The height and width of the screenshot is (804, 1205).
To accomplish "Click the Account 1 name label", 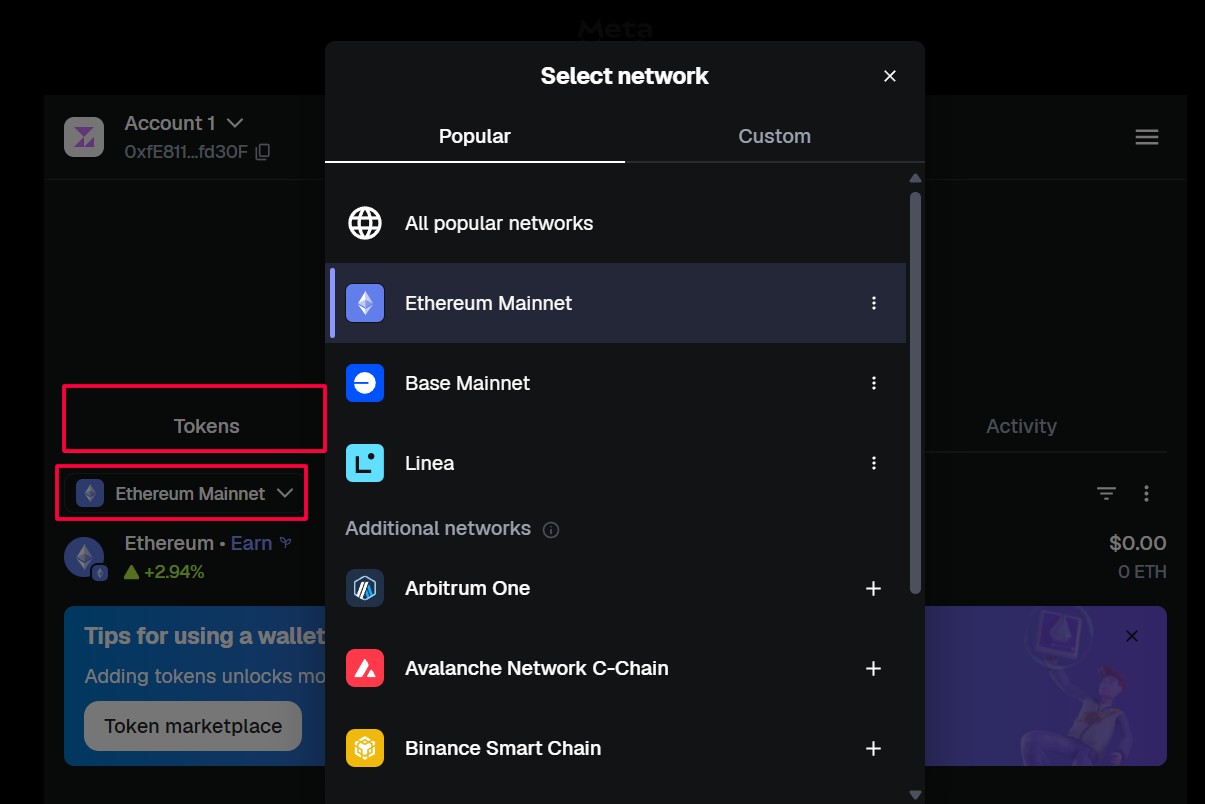I will (x=170, y=123).
